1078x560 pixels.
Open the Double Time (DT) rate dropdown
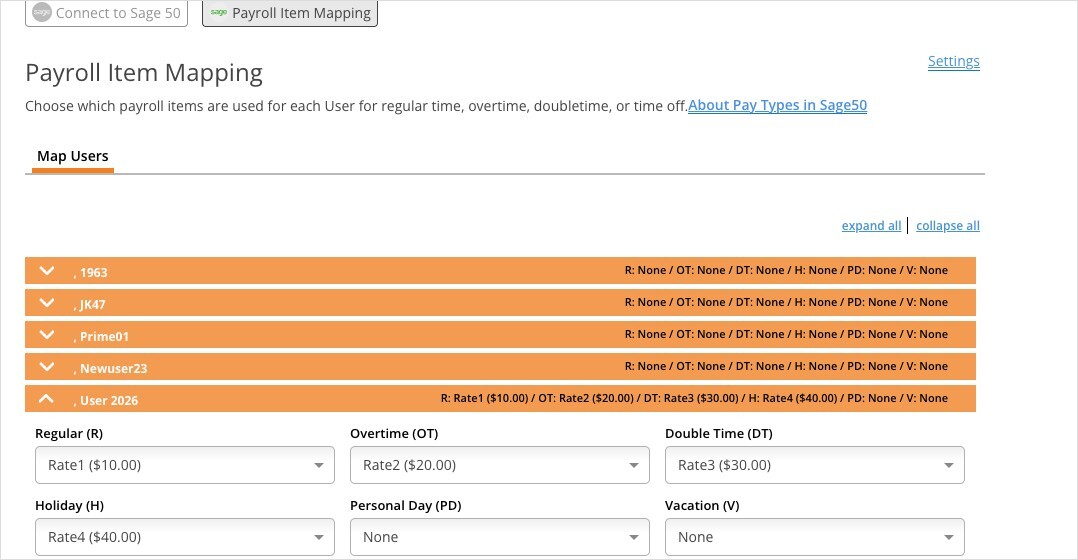coord(815,465)
